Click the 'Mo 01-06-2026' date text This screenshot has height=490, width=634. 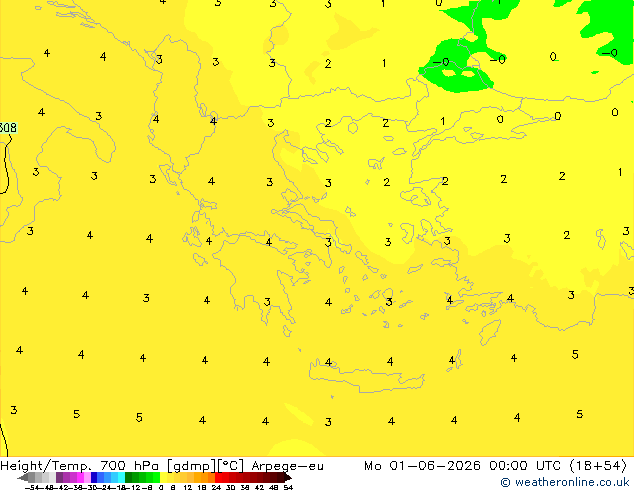tap(422, 466)
